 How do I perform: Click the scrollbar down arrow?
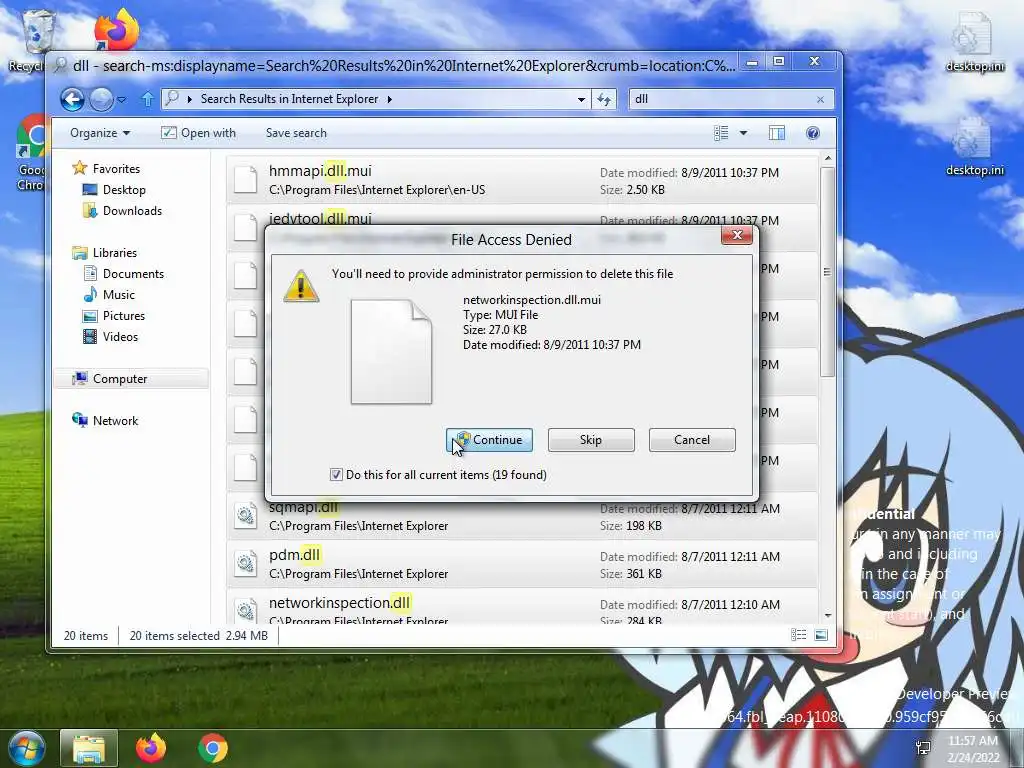point(827,615)
